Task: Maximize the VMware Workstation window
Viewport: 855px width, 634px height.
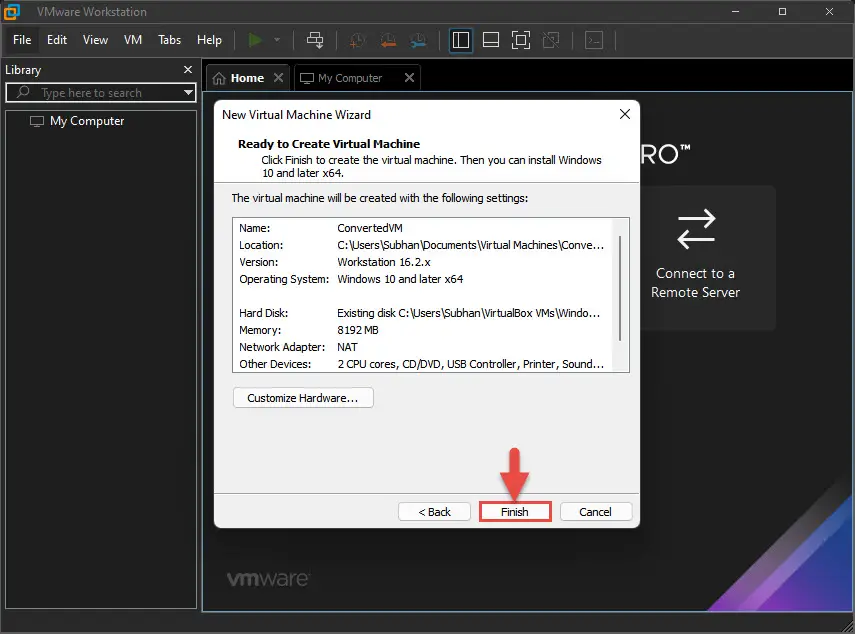Action: tap(782, 11)
